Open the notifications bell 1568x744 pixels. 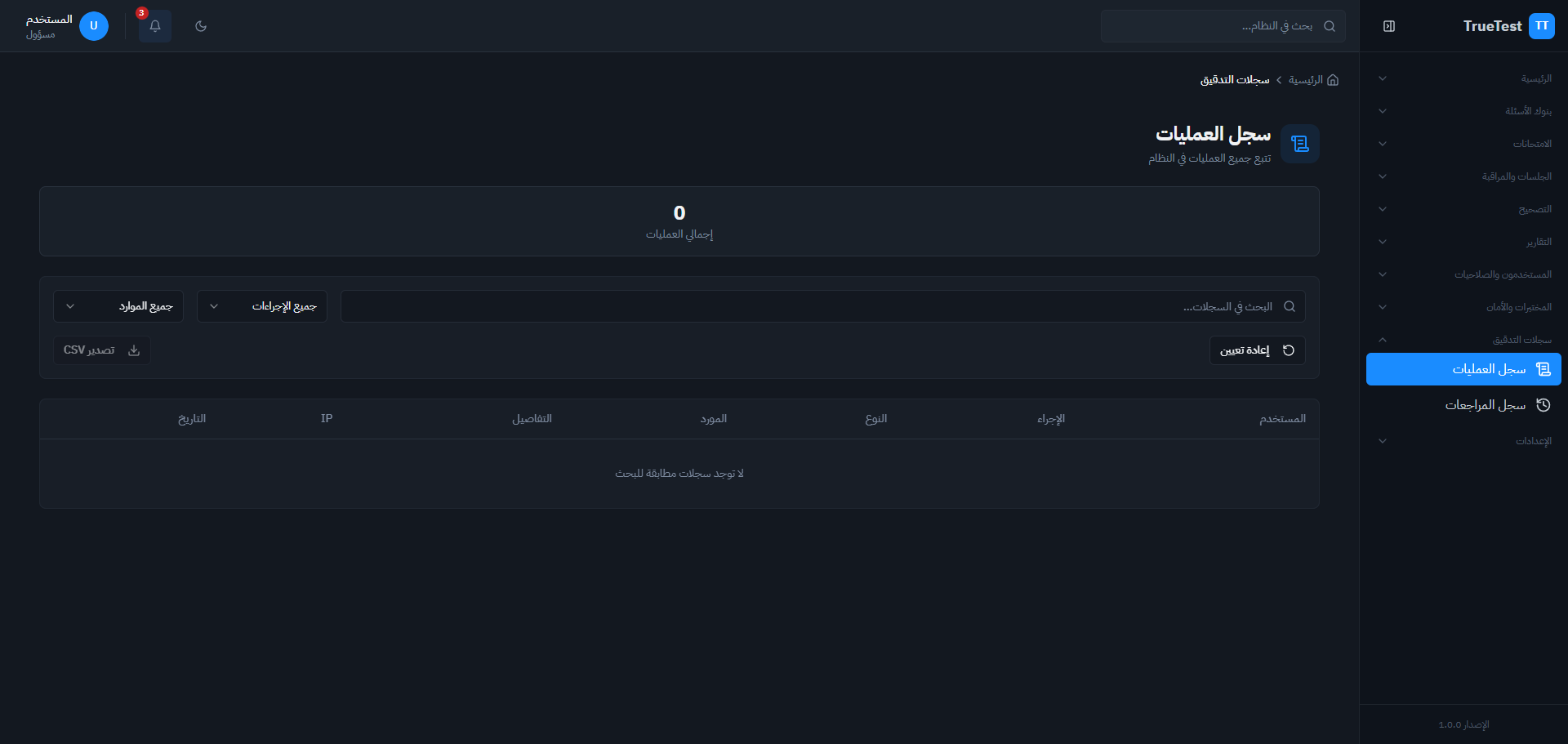[155, 26]
